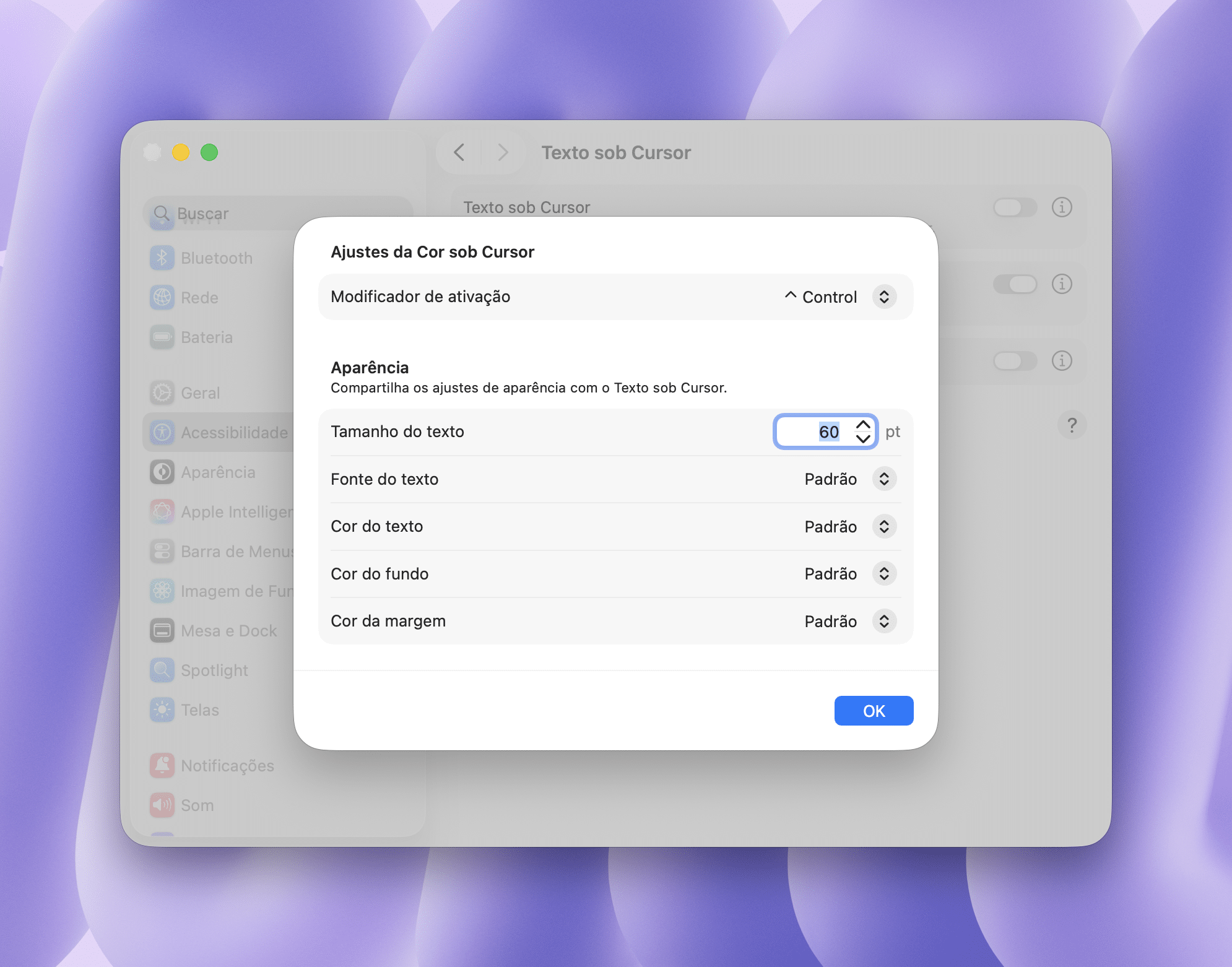This screenshot has height=967, width=1232.
Task: Click the Bateria battery icon
Action: point(162,337)
